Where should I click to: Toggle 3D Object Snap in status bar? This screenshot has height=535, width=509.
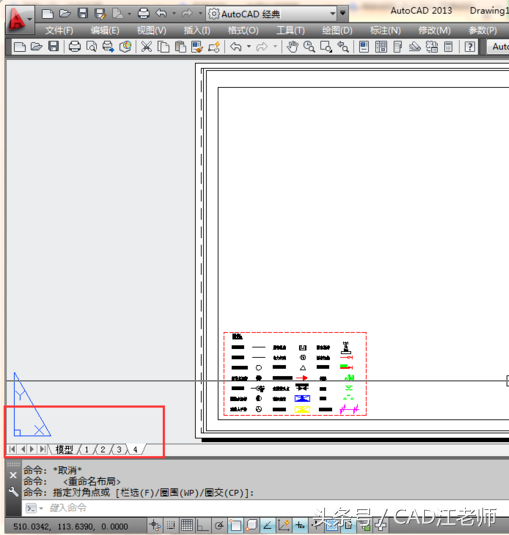pyautogui.click(x=251, y=525)
